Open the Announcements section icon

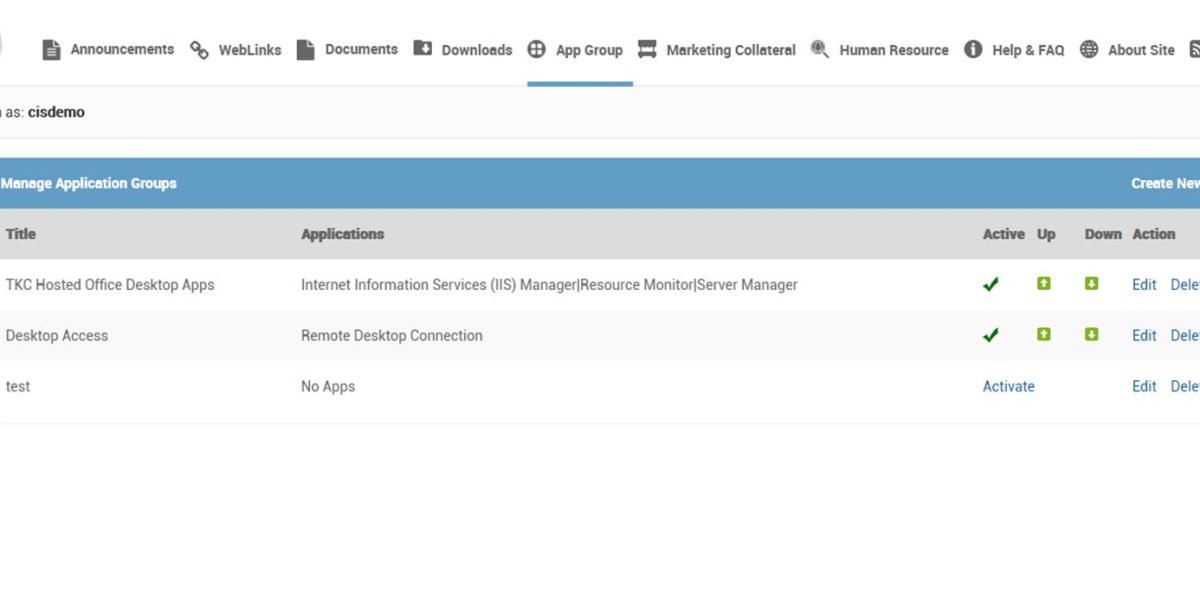51,48
